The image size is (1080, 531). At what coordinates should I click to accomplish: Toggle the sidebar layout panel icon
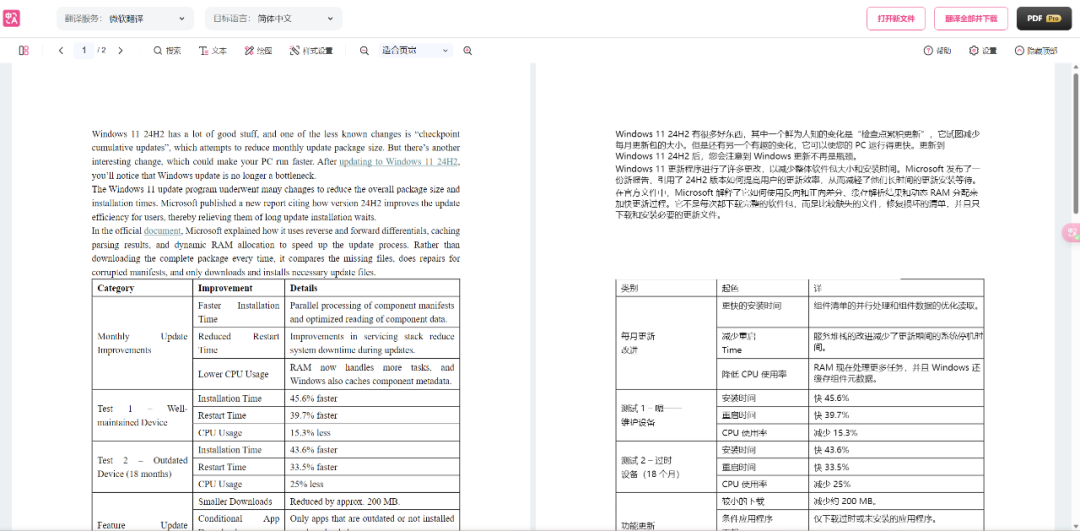pyautogui.click(x=23, y=50)
